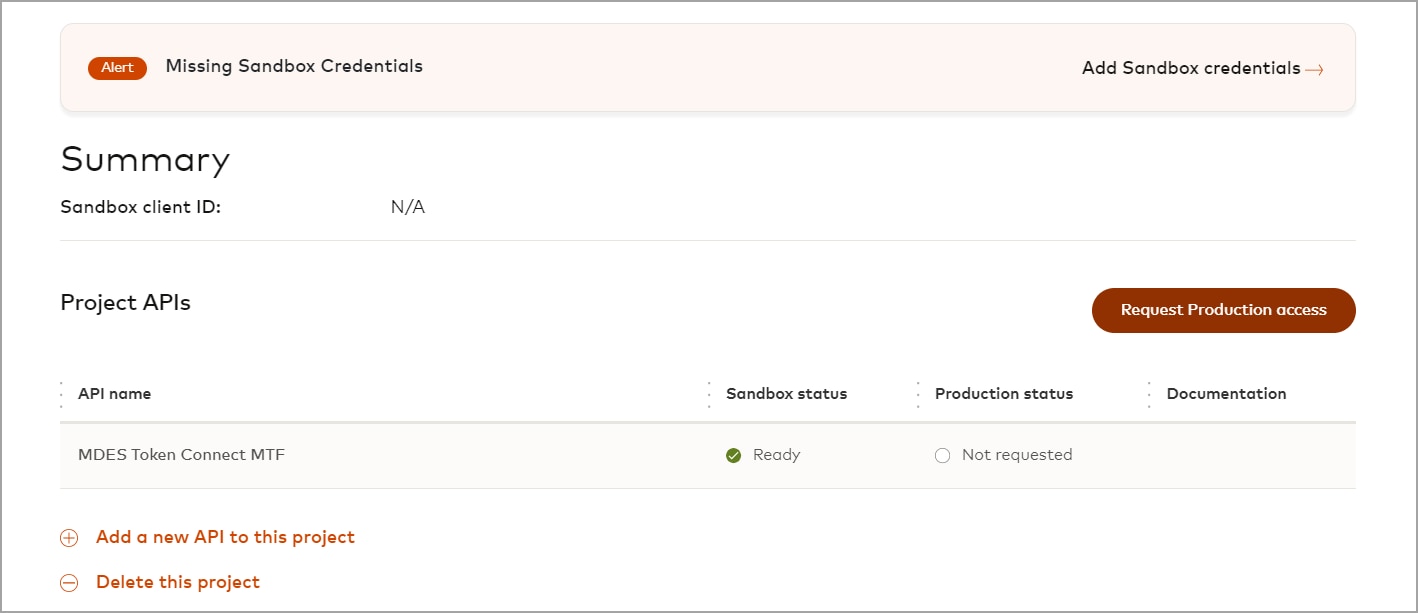Viewport: 1418px width, 613px height.
Task: Click the minus circle icon for deleting project
Action: 69,583
